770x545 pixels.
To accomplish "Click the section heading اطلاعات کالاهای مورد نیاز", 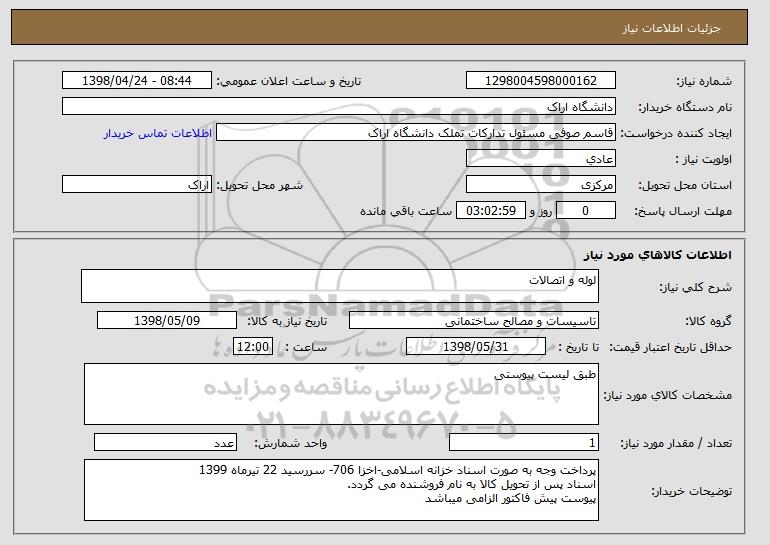I will coord(658,255).
